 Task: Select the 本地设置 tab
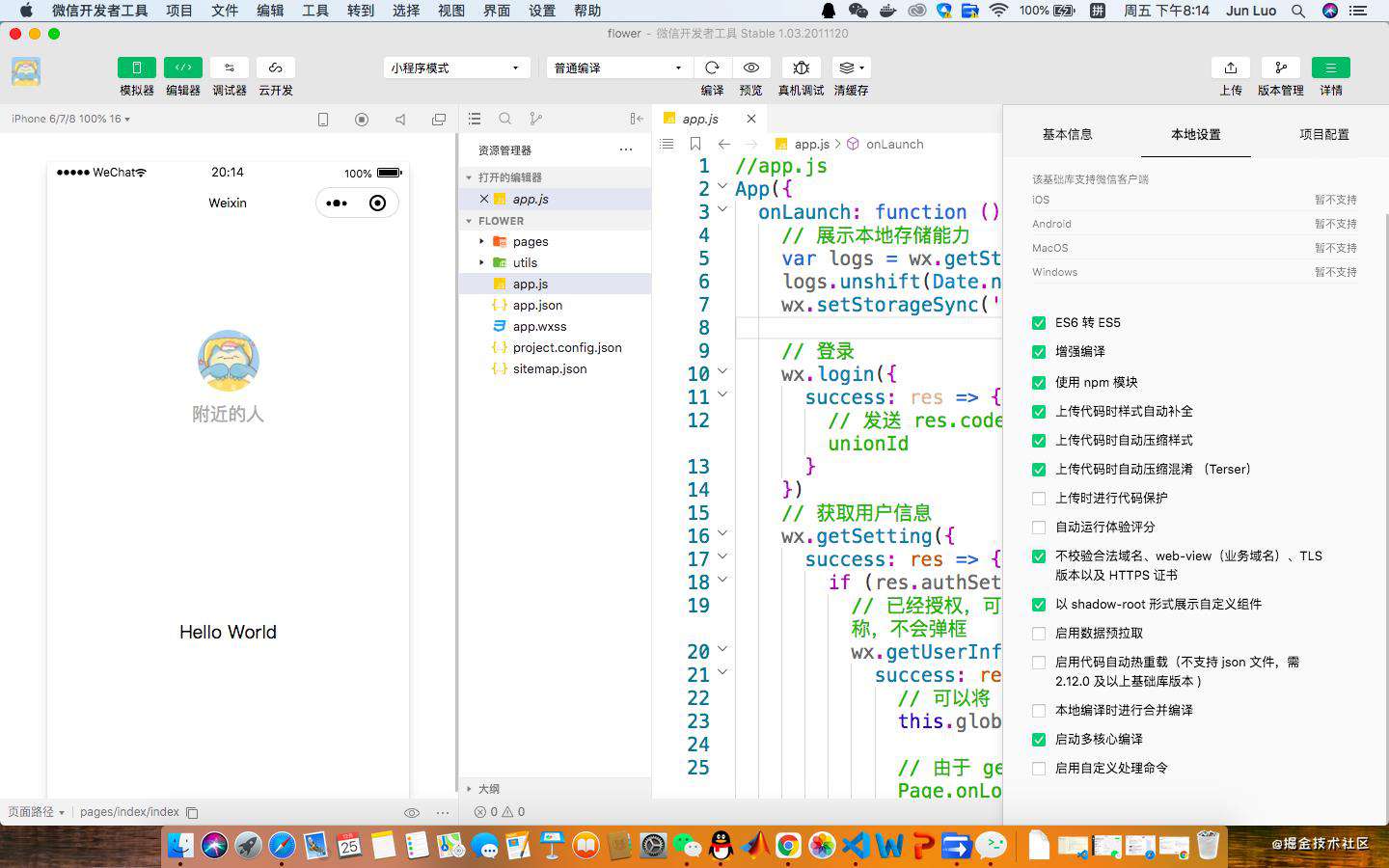click(1196, 134)
